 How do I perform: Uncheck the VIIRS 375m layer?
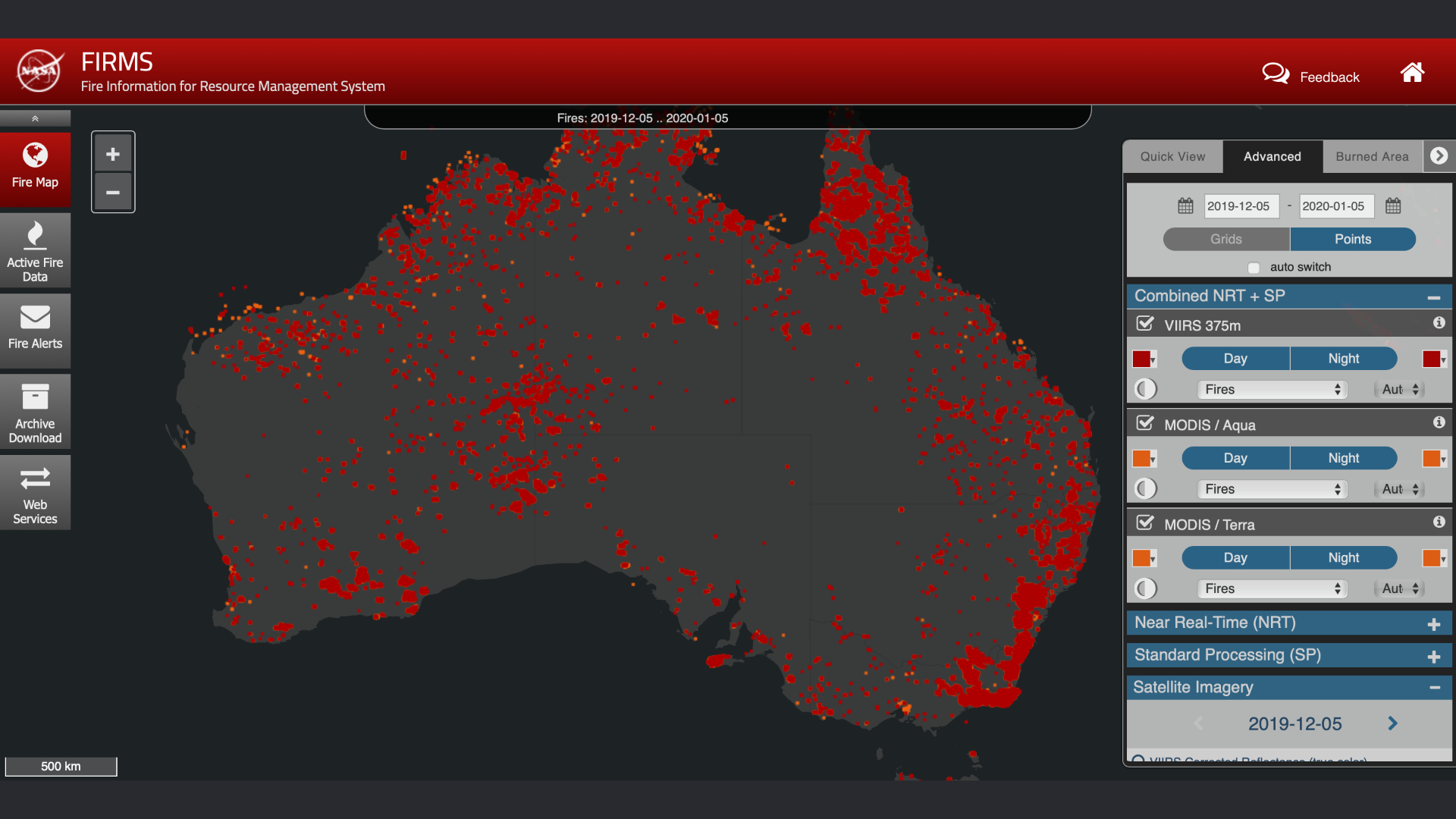[x=1145, y=324]
